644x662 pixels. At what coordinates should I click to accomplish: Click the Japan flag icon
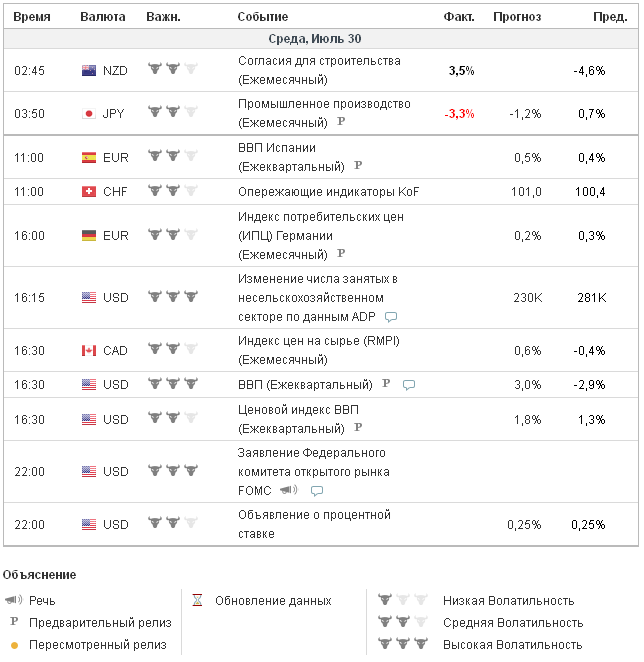pyautogui.click(x=89, y=114)
